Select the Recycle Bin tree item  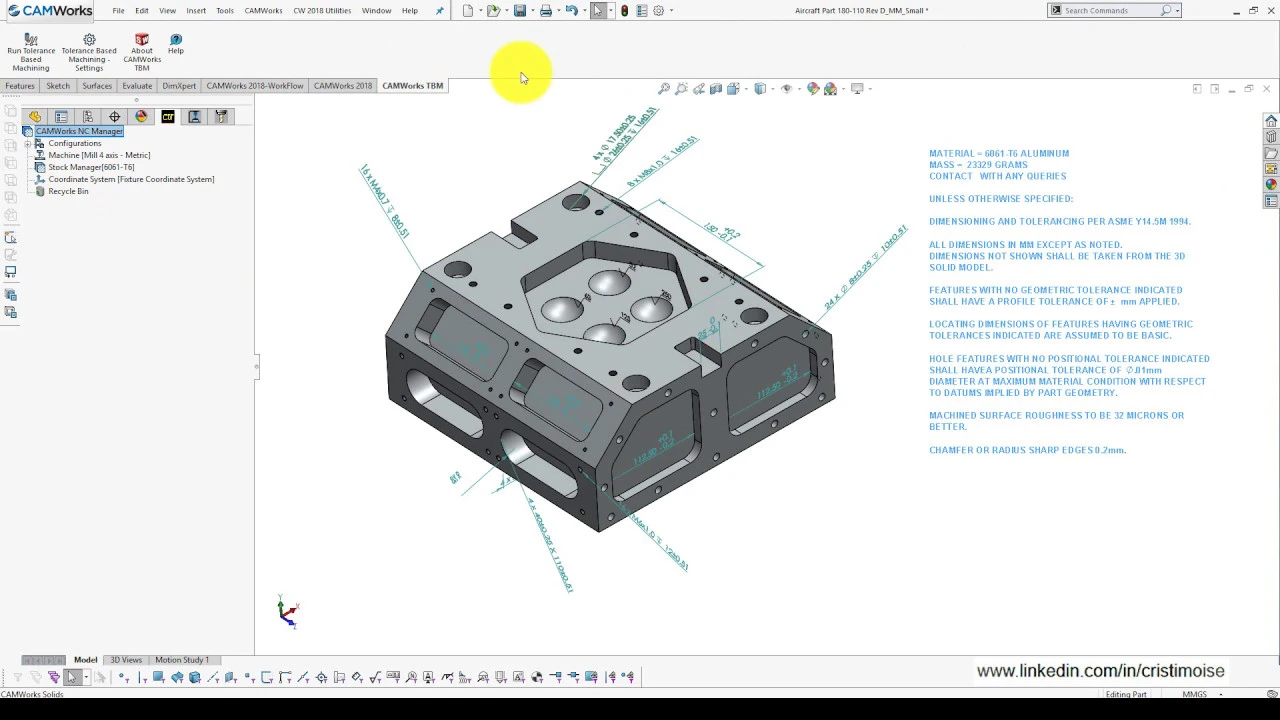pos(68,191)
